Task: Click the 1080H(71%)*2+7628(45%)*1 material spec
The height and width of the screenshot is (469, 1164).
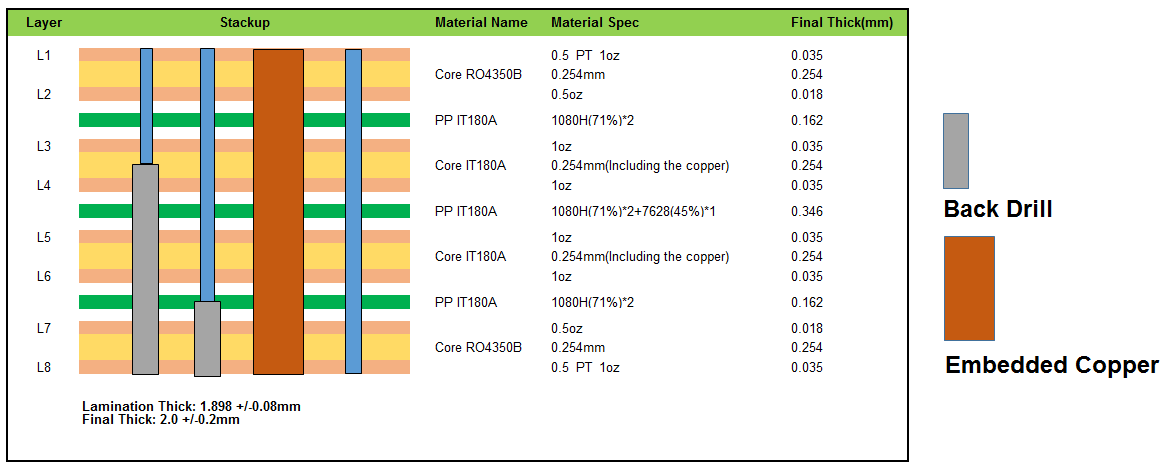Action: click(633, 211)
